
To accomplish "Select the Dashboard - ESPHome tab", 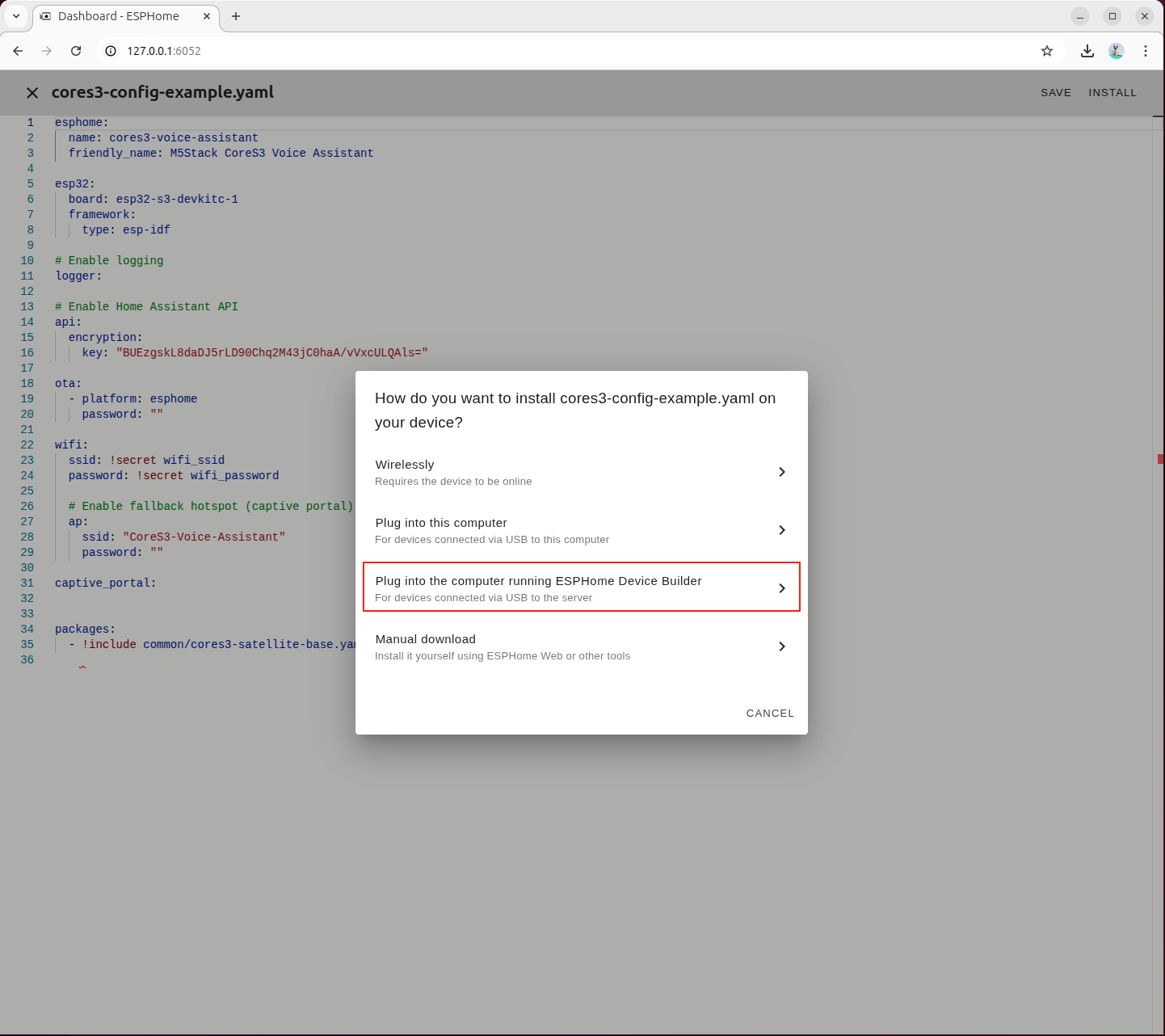I will point(119,16).
